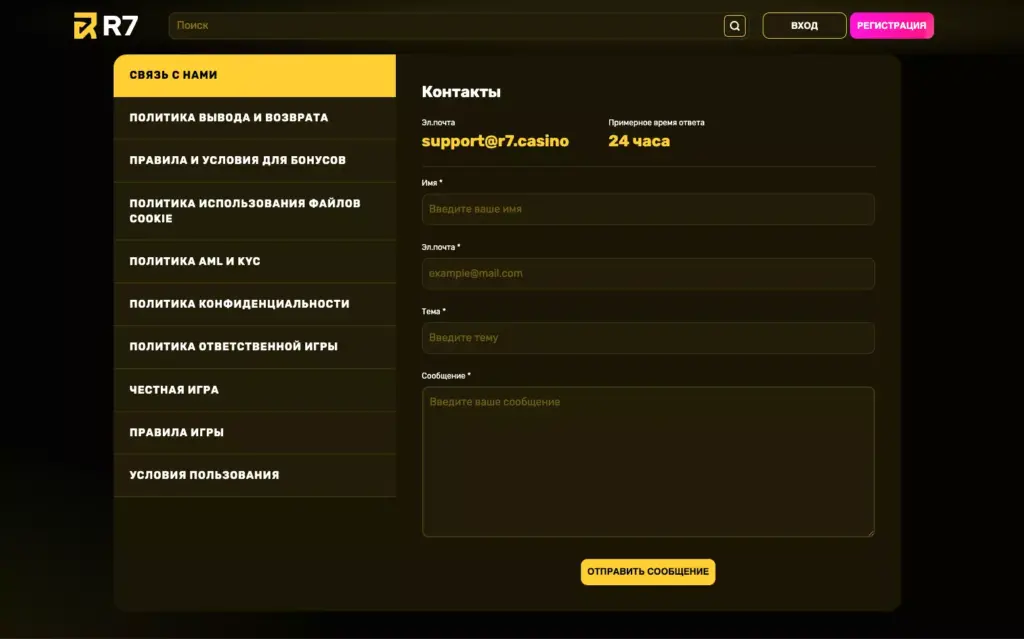This screenshot has height=639, width=1024.
Task: Select ПОЛИТИКА AML И KYC
Action: tap(255, 261)
